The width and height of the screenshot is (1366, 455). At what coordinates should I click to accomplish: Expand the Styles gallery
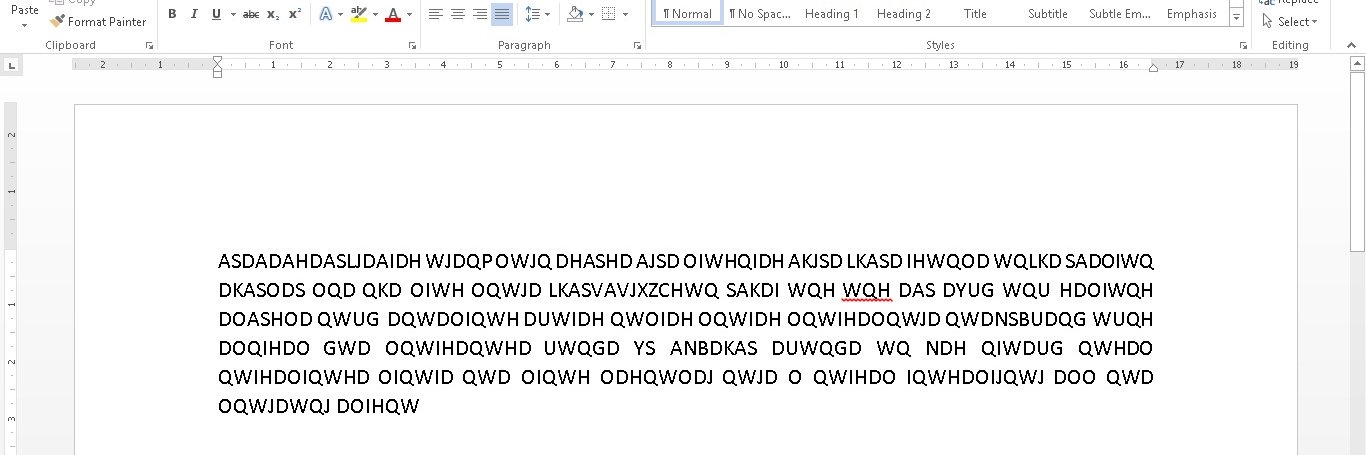click(x=1237, y=18)
